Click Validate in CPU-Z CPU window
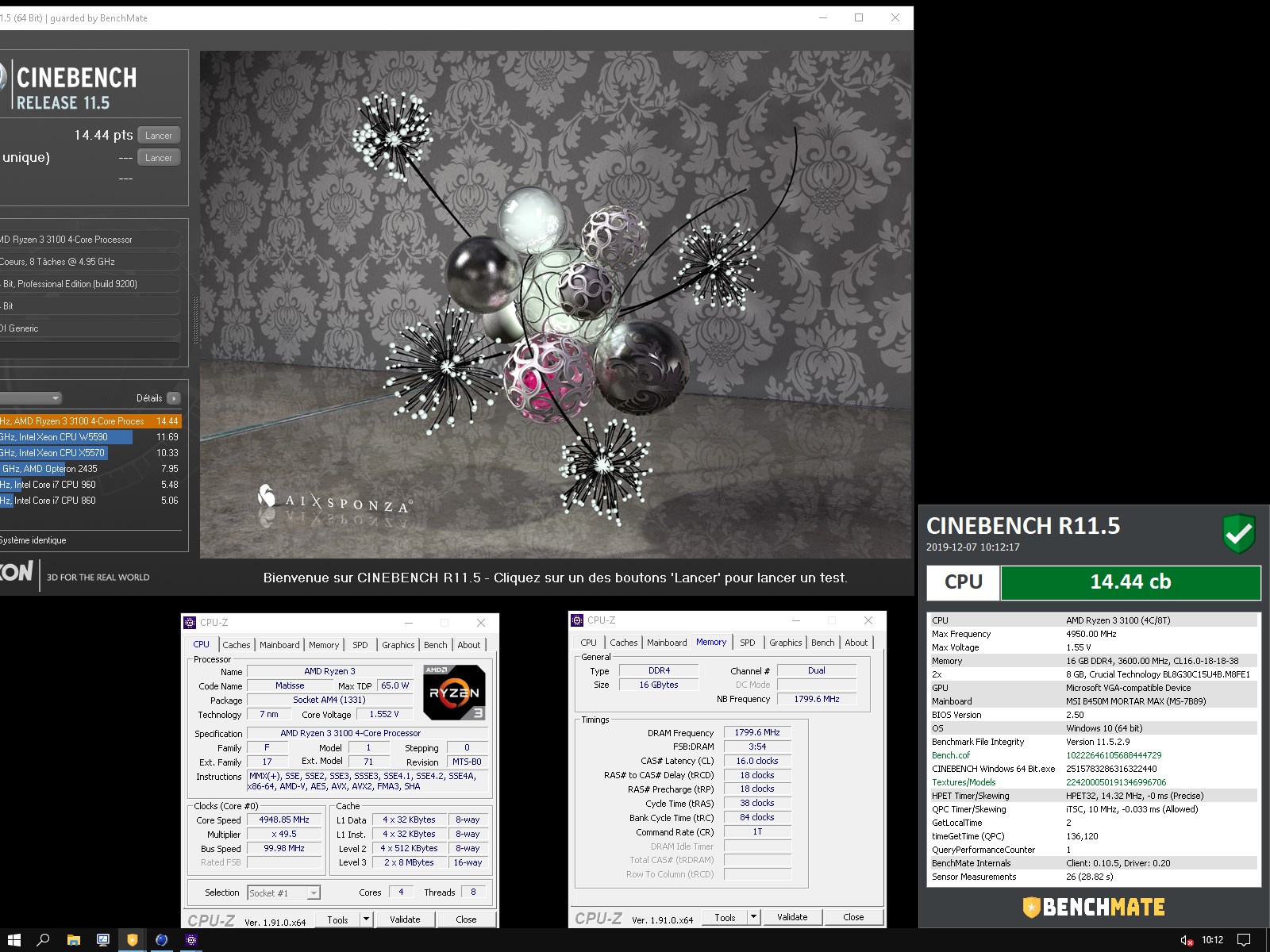The image size is (1270, 952). click(405, 919)
